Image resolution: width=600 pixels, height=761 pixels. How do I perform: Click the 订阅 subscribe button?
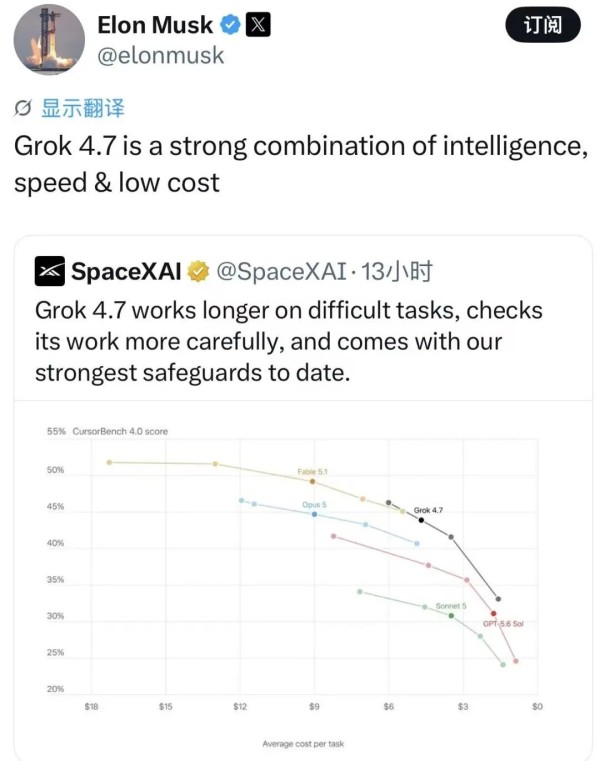543,25
